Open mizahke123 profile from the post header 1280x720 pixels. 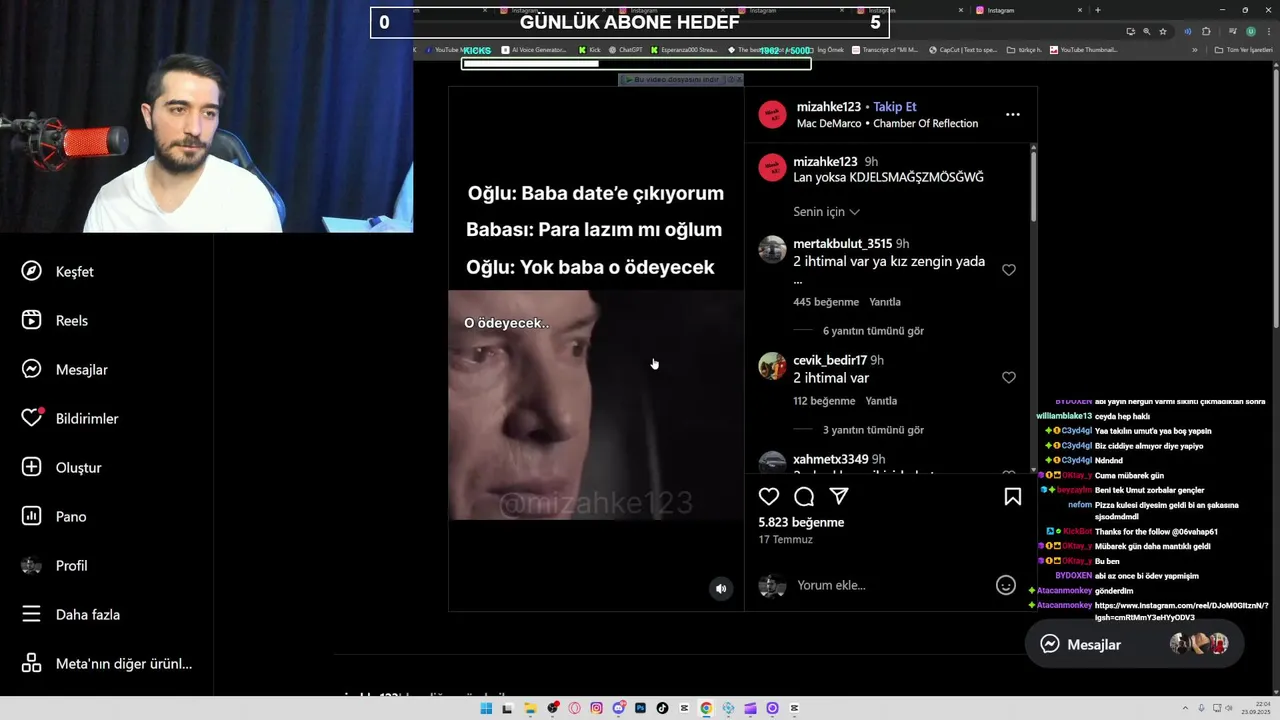[x=828, y=107]
